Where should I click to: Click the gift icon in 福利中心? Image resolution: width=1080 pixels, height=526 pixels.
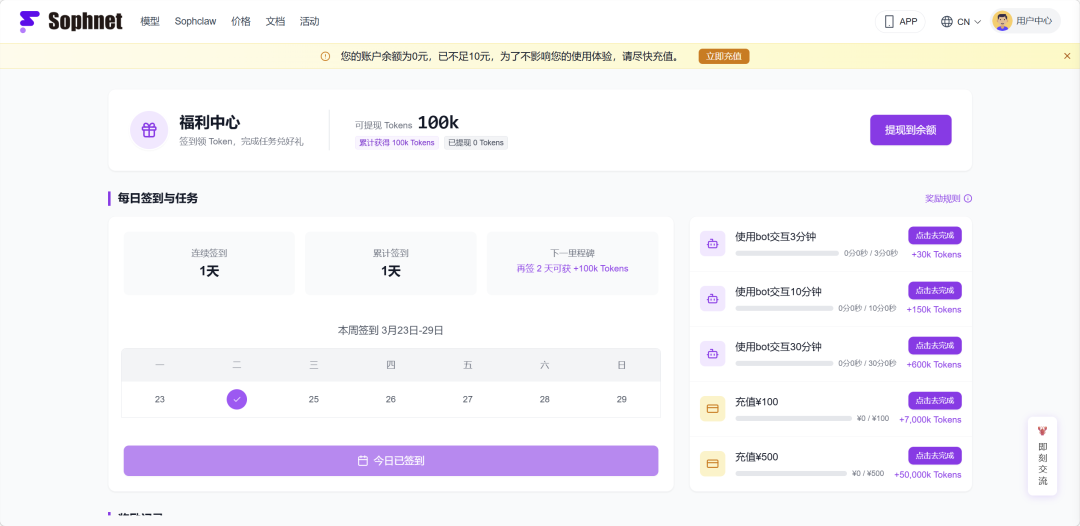pyautogui.click(x=149, y=130)
